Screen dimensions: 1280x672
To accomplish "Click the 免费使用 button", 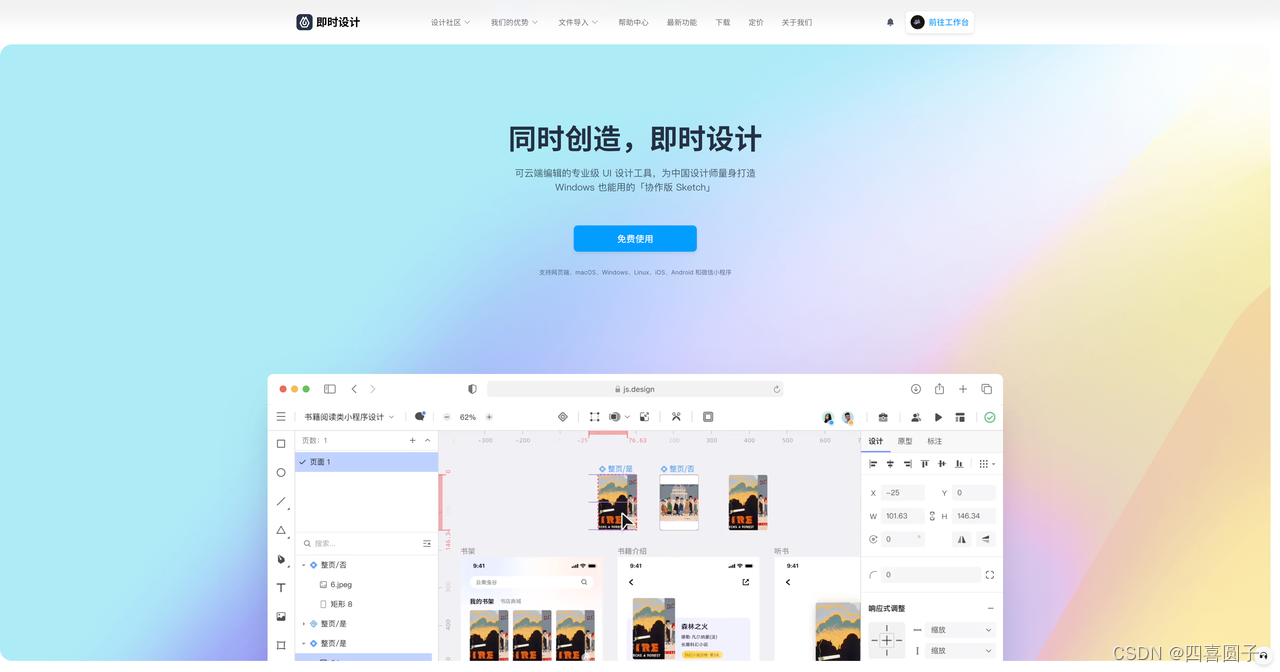I will pos(635,238).
